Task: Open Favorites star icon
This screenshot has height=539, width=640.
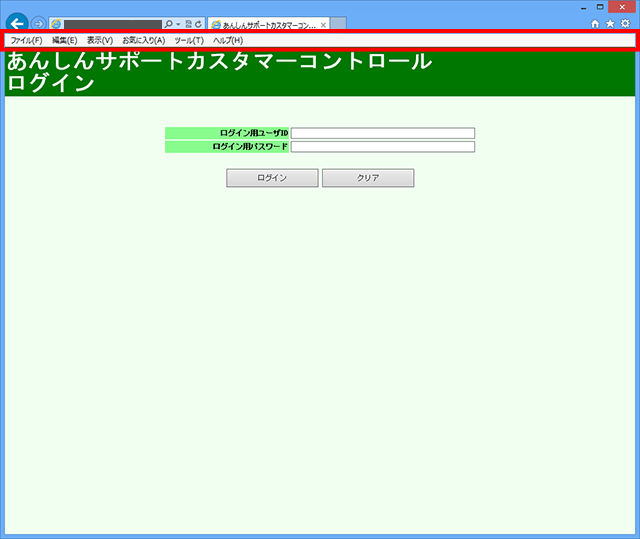Action: 610,24
